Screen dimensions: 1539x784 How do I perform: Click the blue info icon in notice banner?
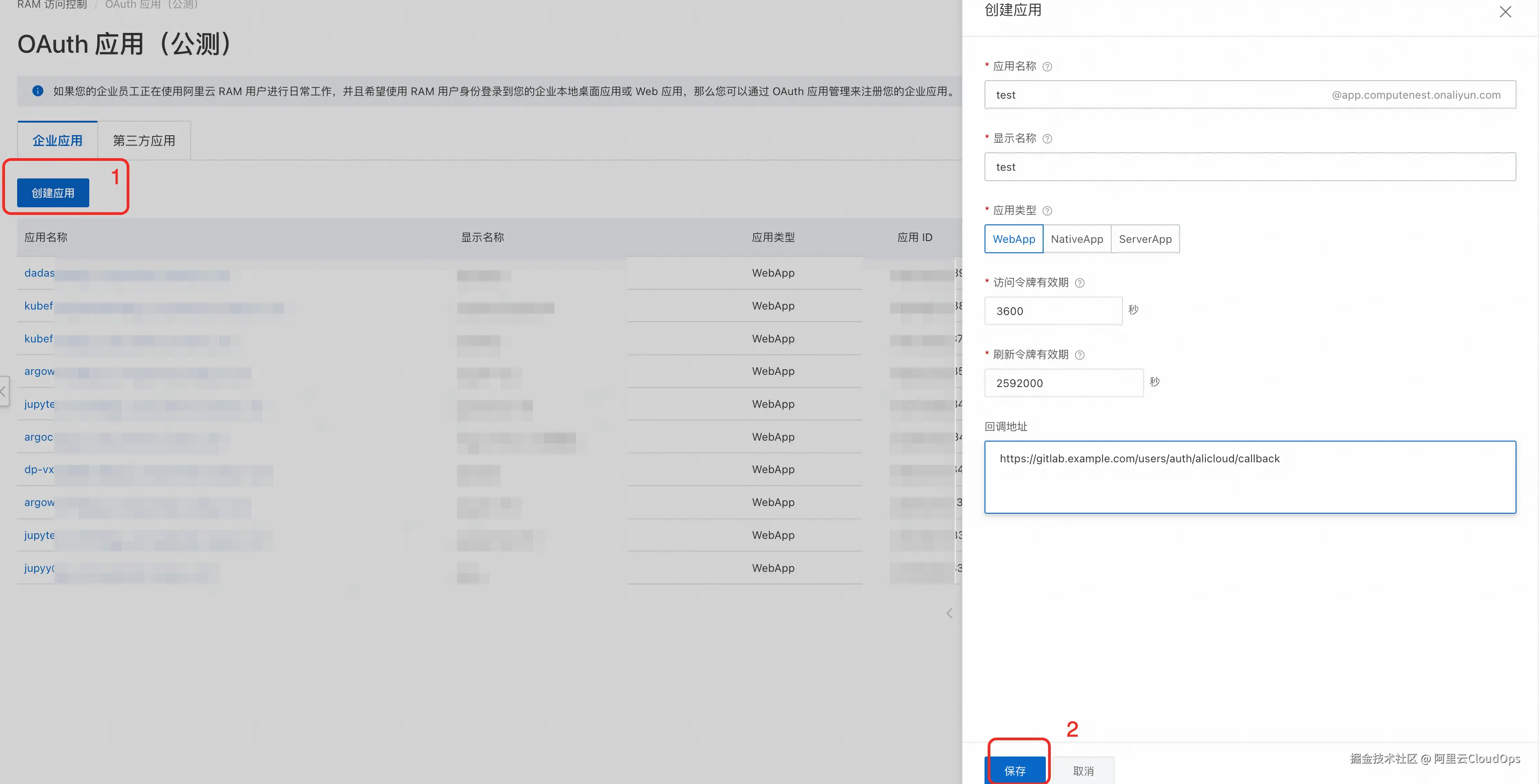(37, 91)
